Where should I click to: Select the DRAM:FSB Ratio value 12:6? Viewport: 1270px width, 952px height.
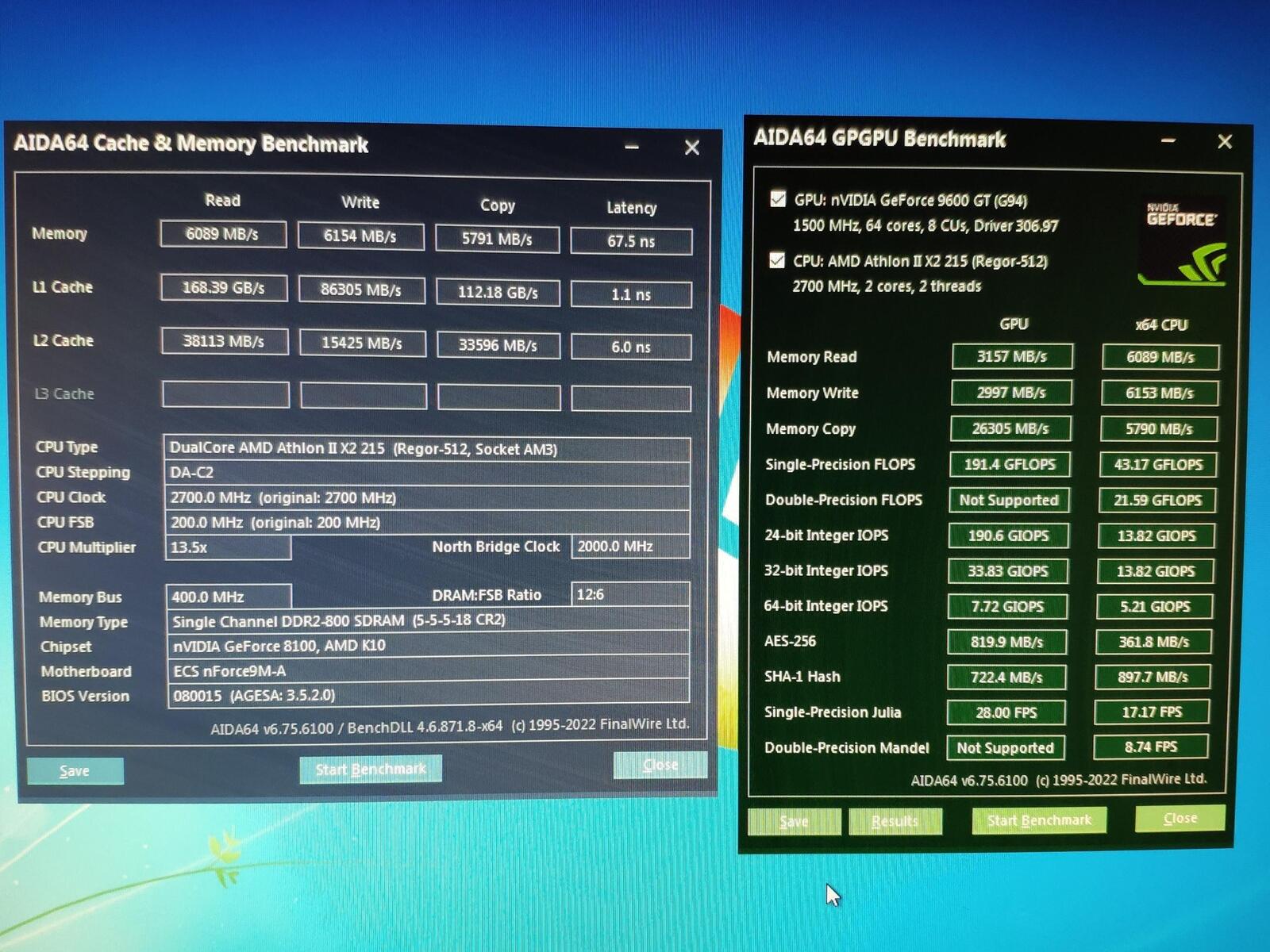tap(630, 594)
